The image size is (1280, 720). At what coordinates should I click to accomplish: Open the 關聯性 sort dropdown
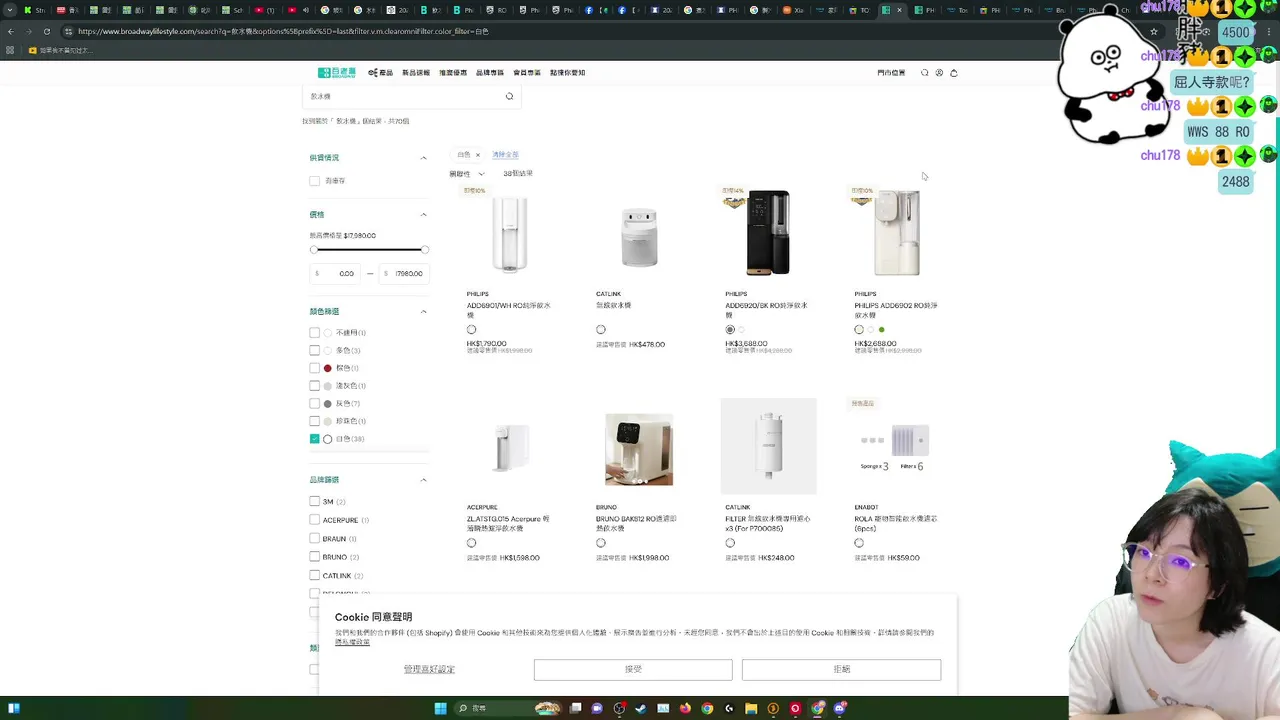pos(466,174)
